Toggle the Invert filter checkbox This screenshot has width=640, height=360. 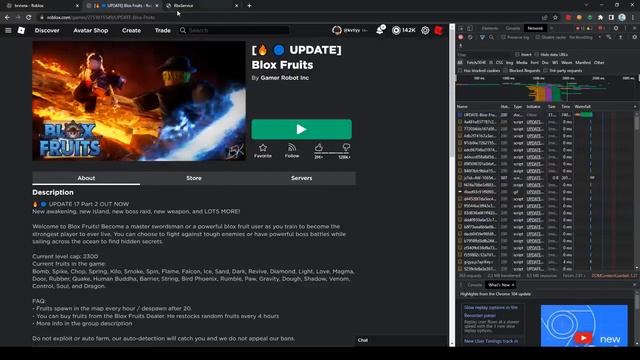(517, 54)
